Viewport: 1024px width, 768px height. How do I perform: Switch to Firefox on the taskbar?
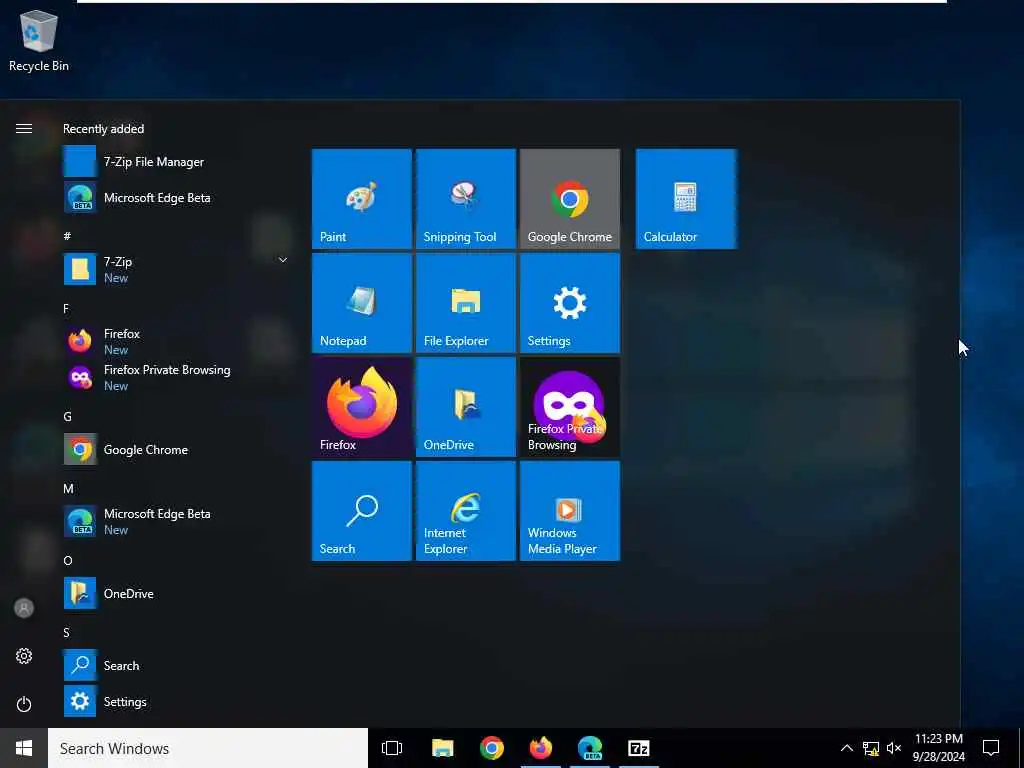[541, 748]
